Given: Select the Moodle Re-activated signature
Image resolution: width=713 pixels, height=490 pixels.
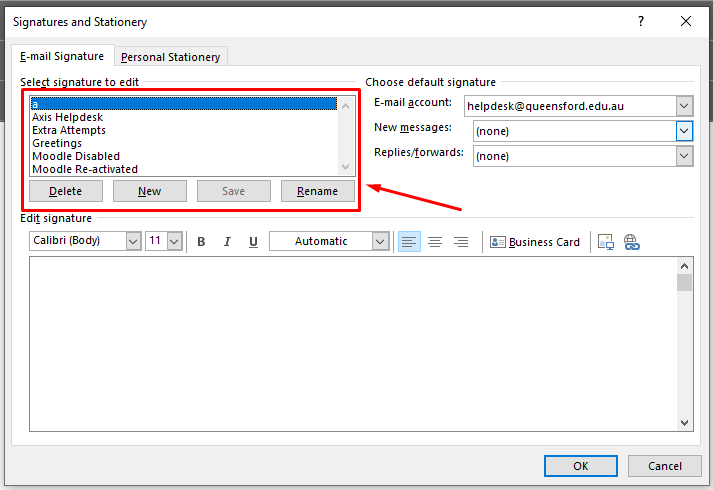Looking at the screenshot, I should pyautogui.click(x=184, y=169).
